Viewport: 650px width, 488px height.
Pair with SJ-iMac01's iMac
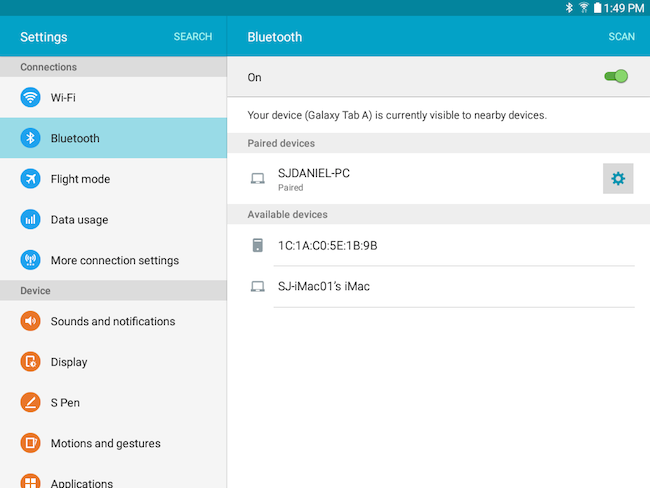click(x=439, y=286)
